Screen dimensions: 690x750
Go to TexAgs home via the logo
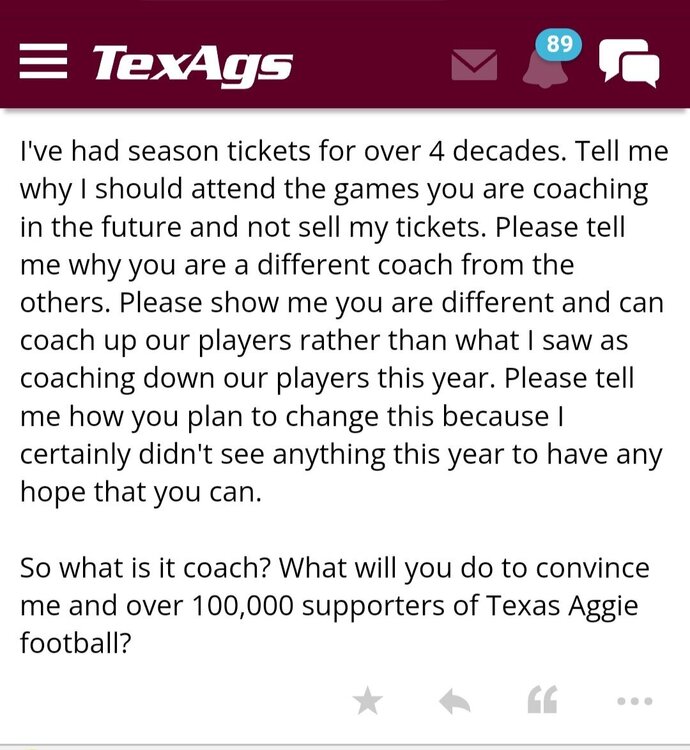coord(192,64)
